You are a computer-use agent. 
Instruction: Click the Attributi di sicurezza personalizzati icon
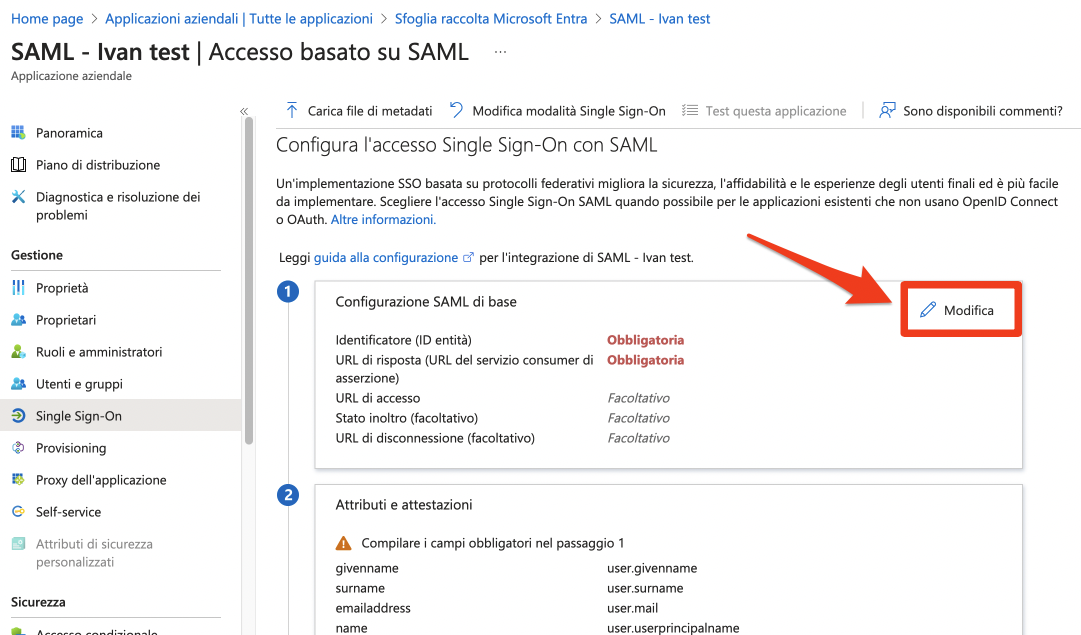click(18, 544)
